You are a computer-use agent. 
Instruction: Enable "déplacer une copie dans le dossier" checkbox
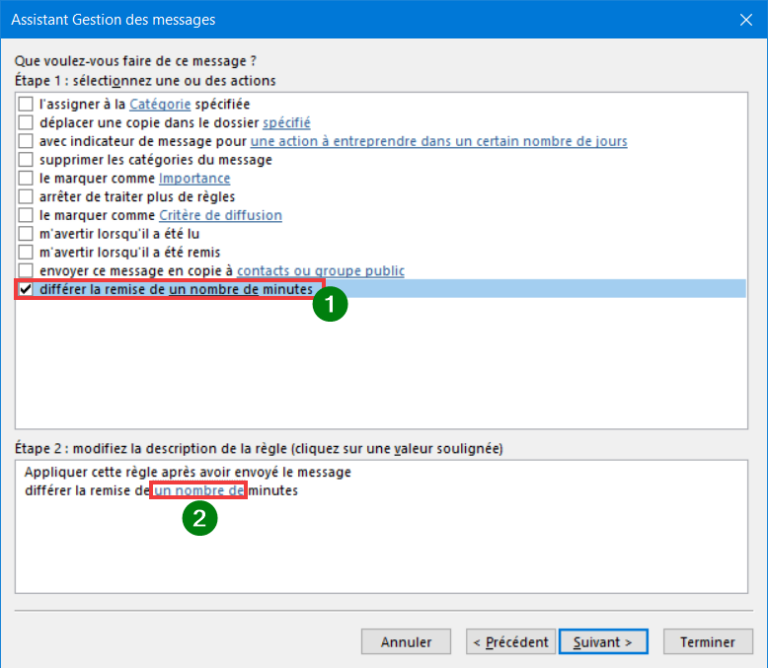coord(26,123)
